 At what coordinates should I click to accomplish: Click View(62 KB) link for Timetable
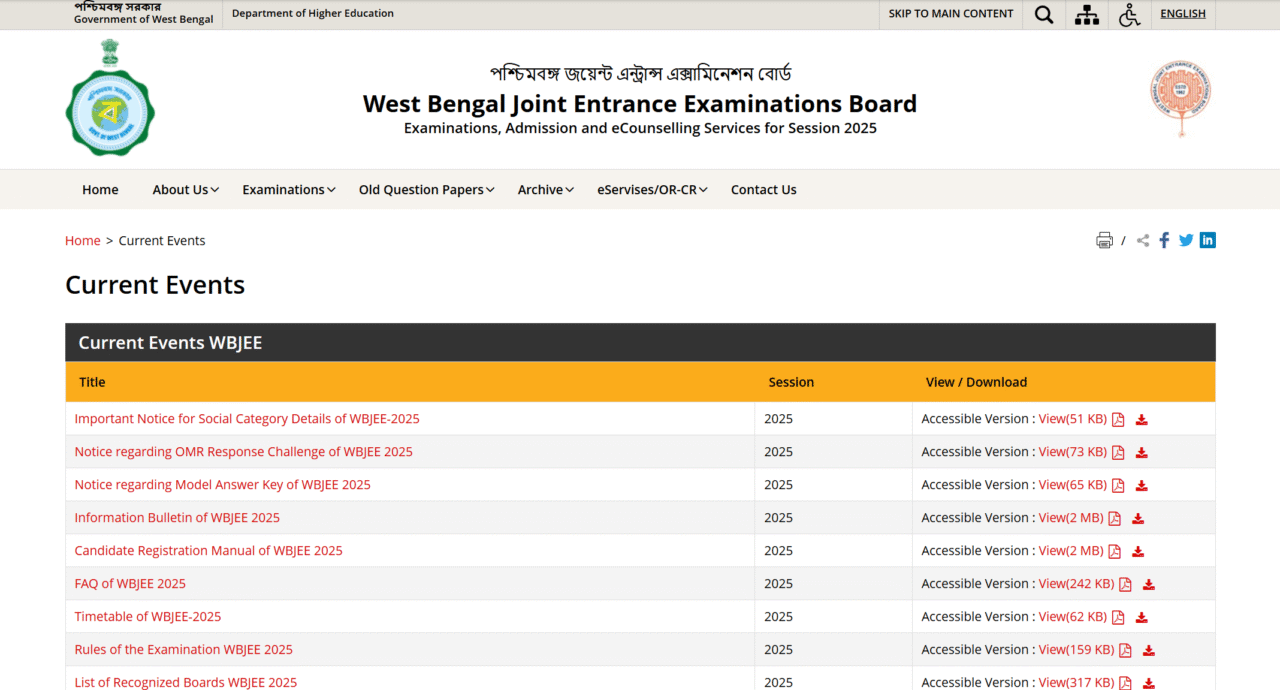[x=1073, y=617]
